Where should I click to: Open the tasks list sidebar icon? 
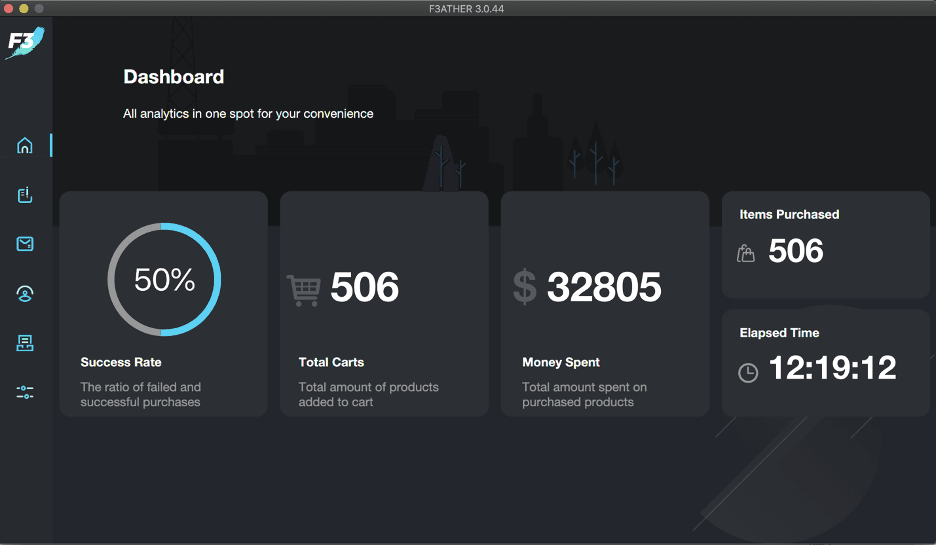point(25,195)
